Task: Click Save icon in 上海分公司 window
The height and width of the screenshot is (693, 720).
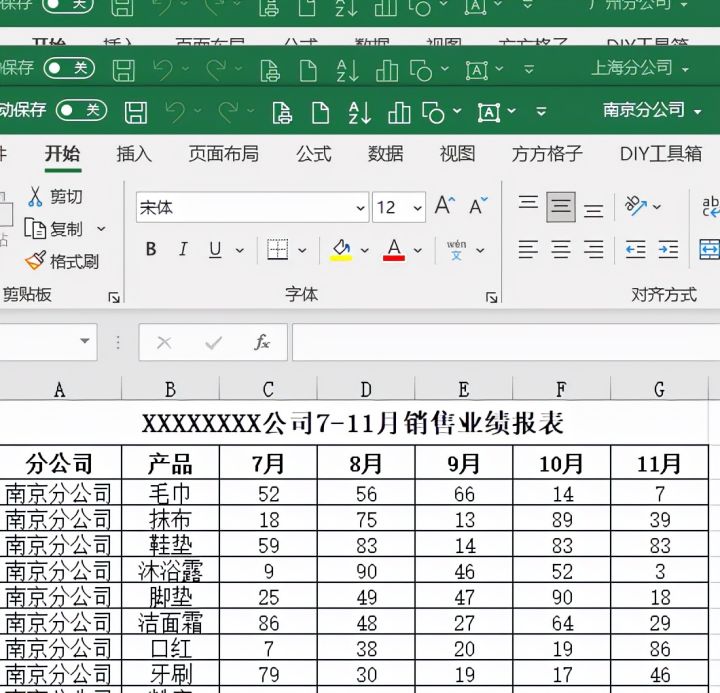Action: (x=124, y=71)
